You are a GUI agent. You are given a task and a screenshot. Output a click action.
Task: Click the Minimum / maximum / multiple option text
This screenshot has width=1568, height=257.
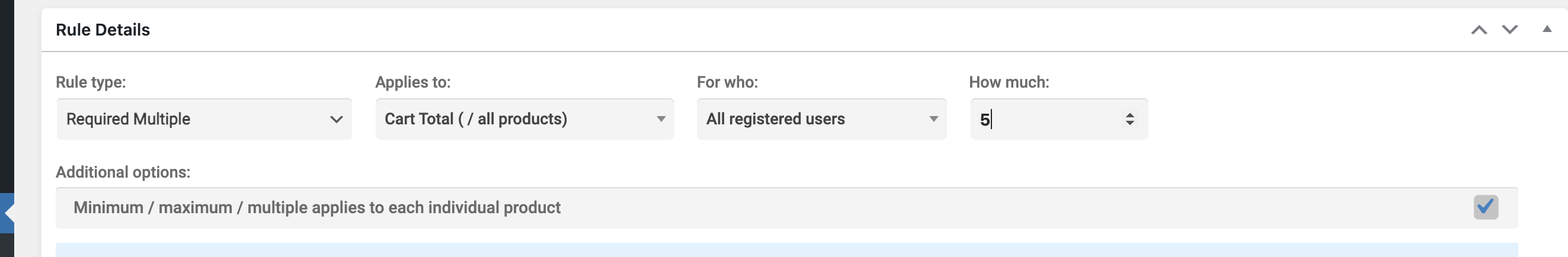click(x=316, y=208)
